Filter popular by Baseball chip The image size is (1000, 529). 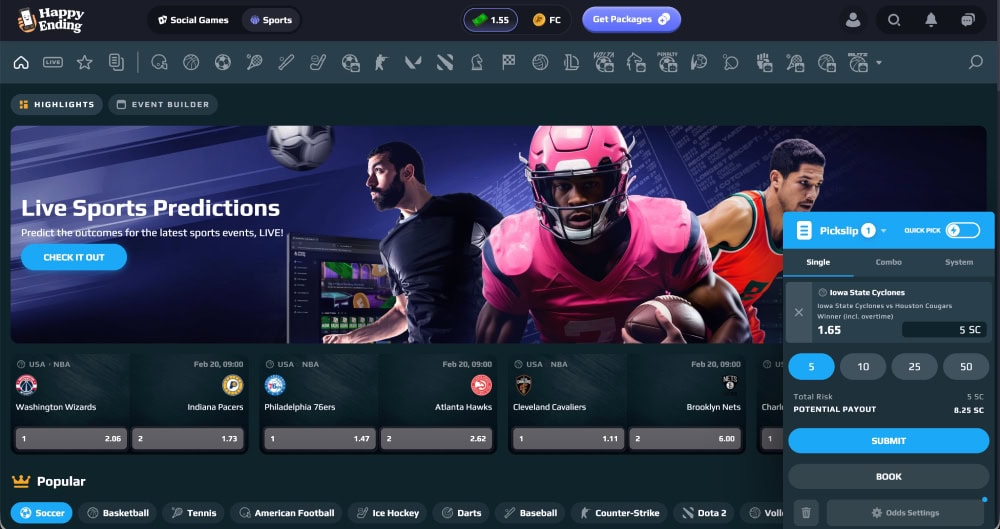(x=530, y=512)
